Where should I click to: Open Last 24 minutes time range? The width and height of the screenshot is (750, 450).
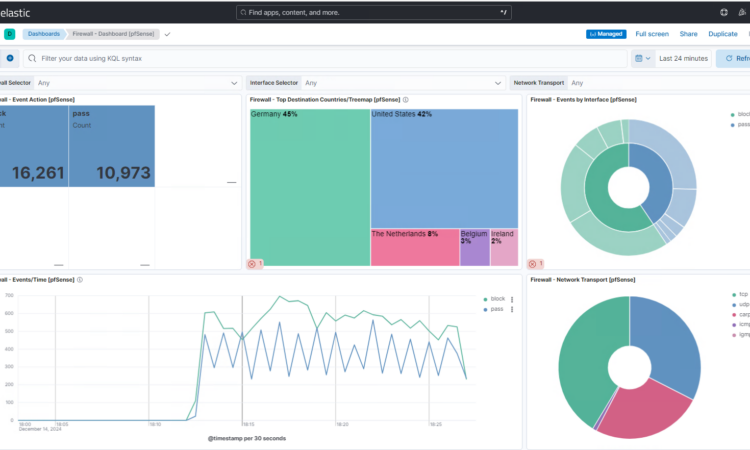click(x=683, y=58)
